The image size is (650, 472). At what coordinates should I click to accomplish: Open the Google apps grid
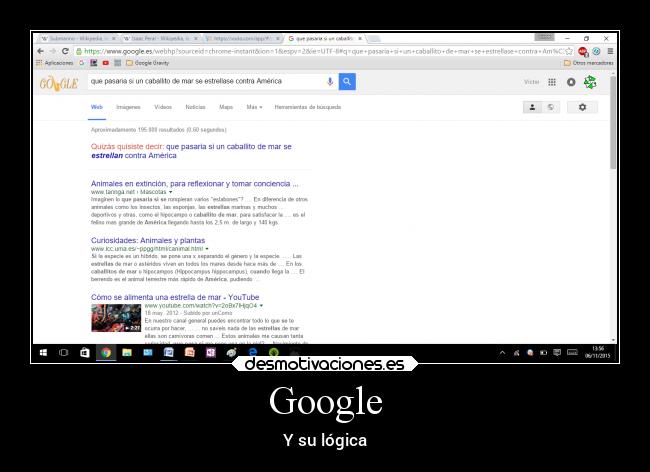click(552, 82)
